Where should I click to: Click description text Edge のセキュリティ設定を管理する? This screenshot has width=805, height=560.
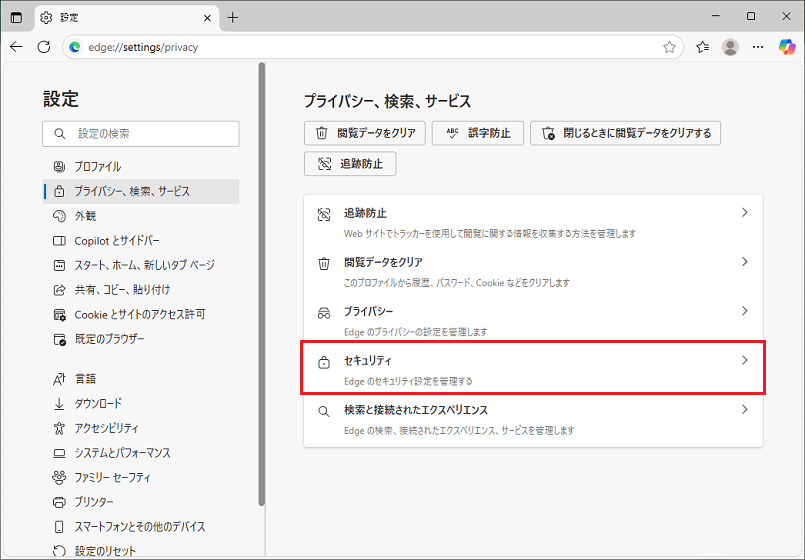click(408, 381)
